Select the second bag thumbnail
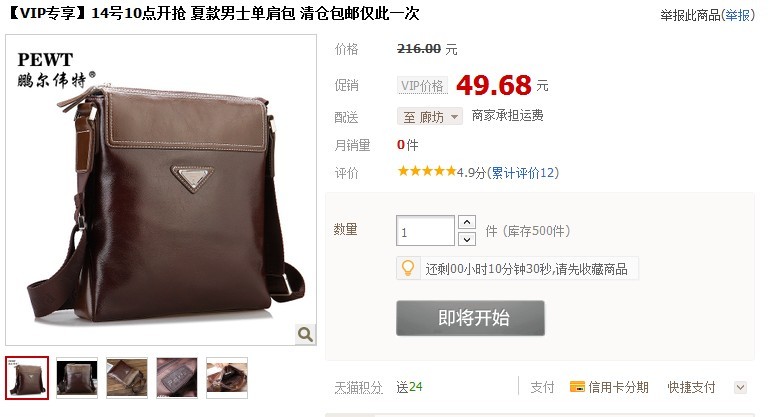 pyautogui.click(x=77, y=378)
